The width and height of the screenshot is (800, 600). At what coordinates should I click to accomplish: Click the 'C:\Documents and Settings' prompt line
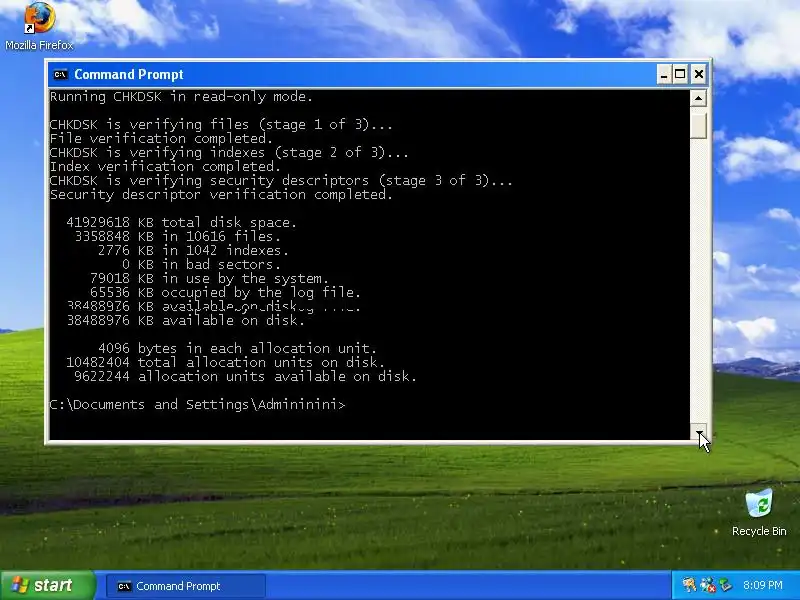(x=197, y=405)
